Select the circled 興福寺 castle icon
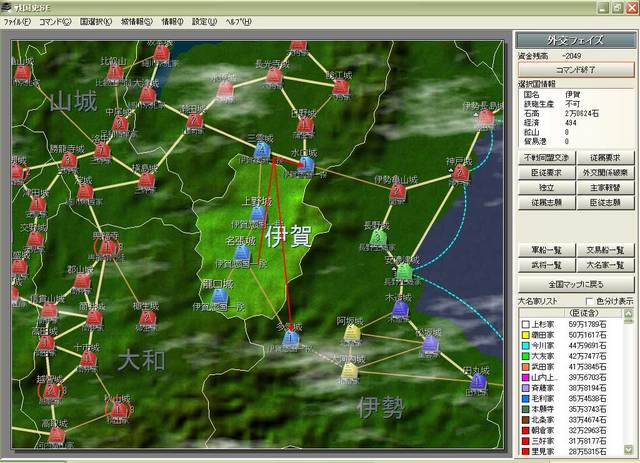640x463 pixels. (107, 247)
